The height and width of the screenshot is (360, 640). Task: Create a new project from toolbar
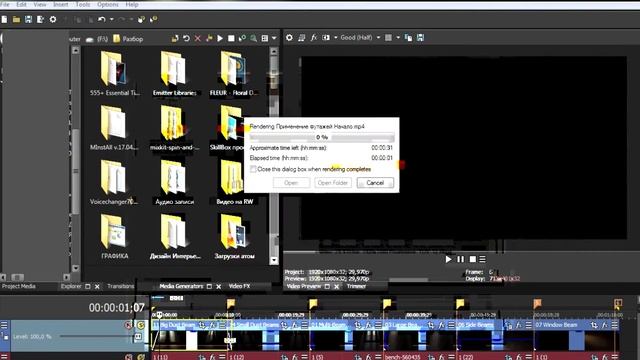click(4, 19)
